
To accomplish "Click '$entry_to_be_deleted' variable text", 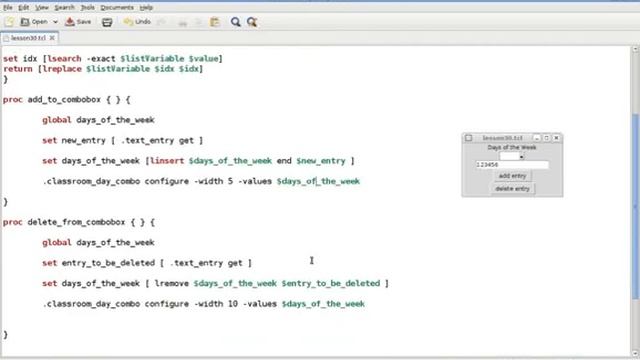I will click(x=331, y=283).
